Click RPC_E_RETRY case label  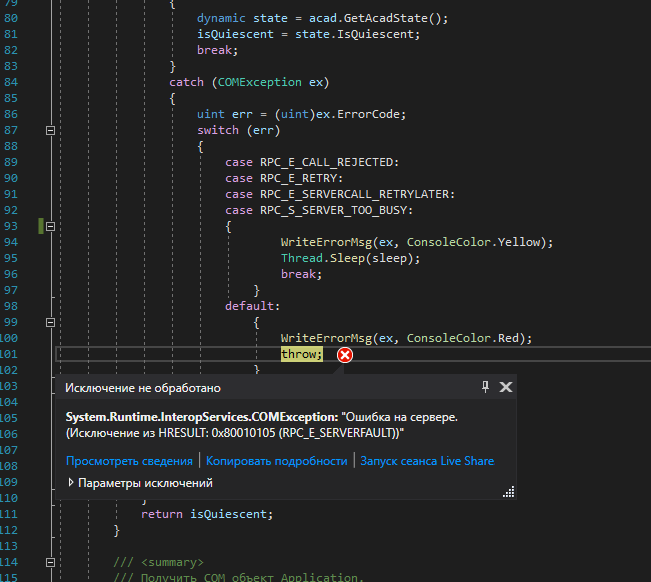[301, 178]
